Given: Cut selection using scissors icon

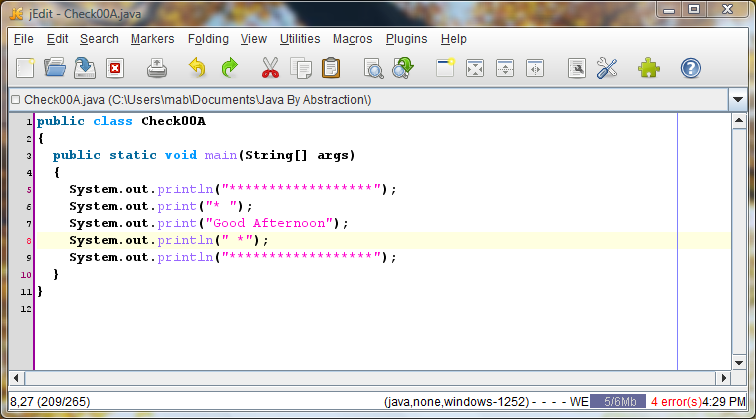Looking at the screenshot, I should (270, 68).
